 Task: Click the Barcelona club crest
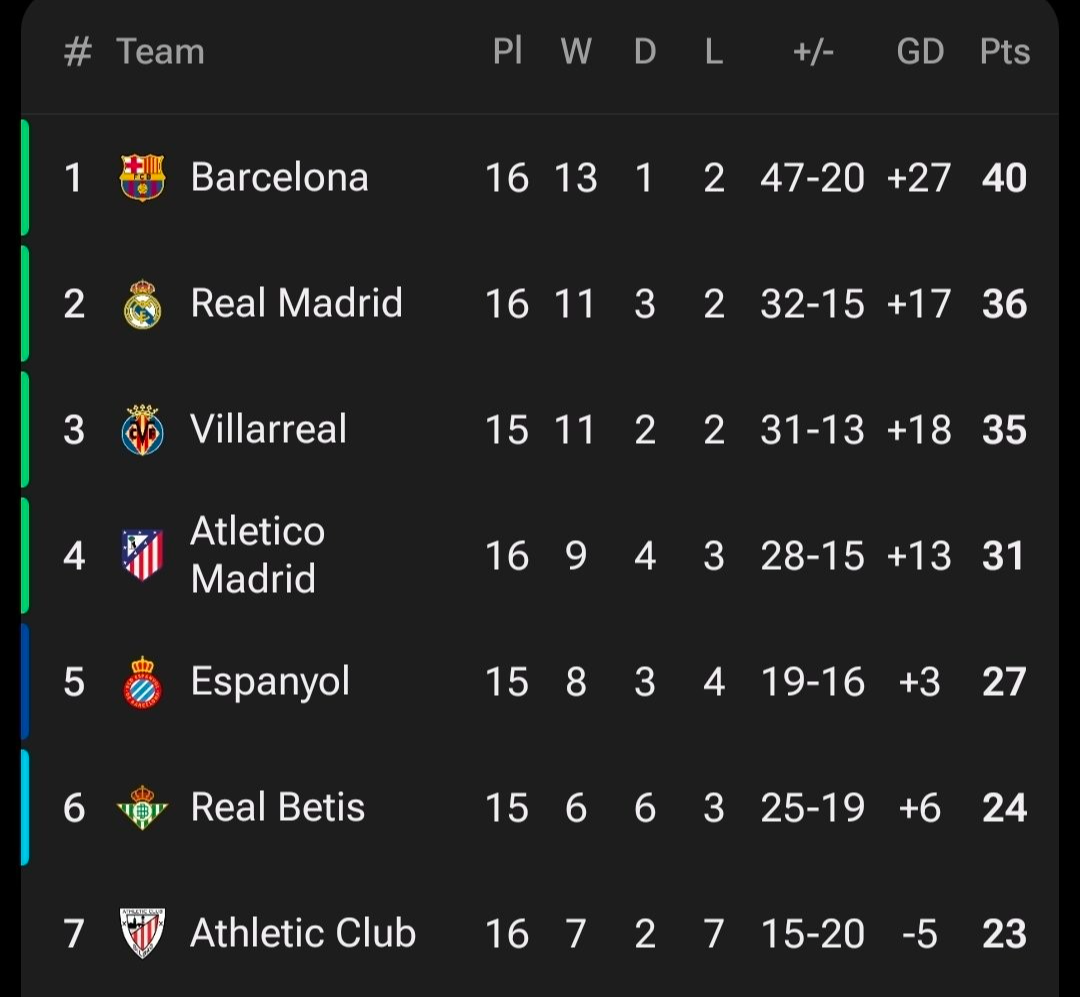coord(142,178)
